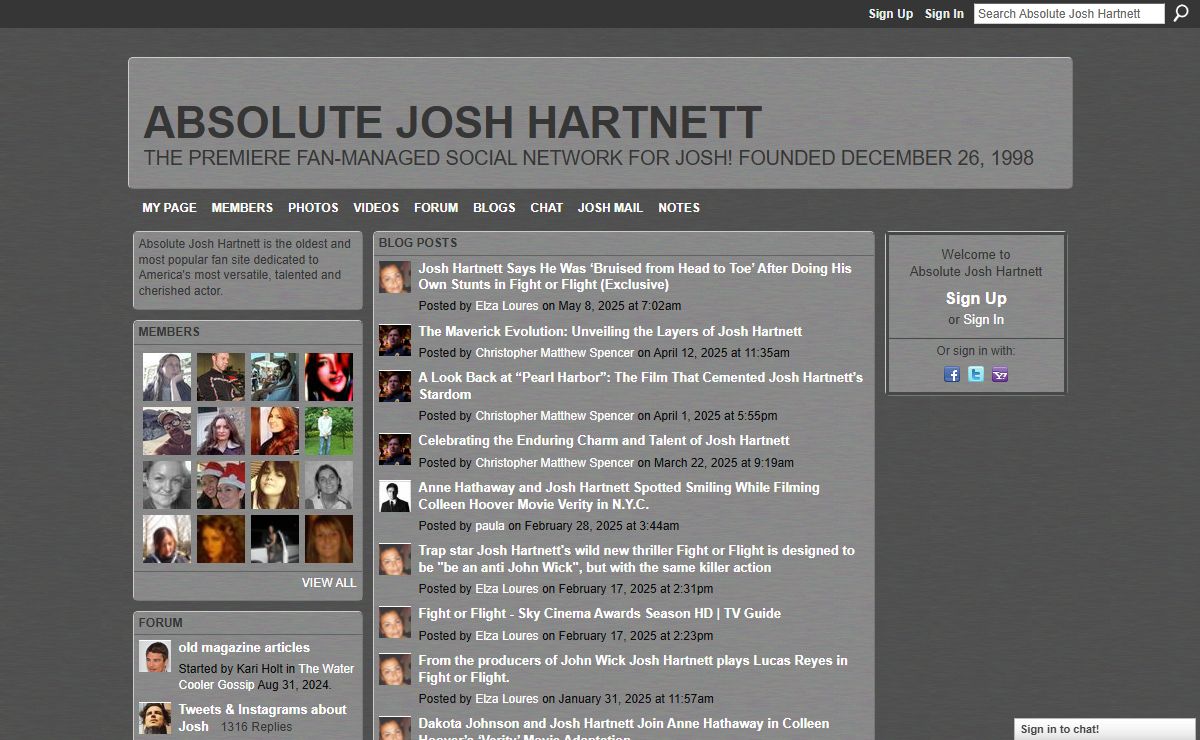Image resolution: width=1200 pixels, height=740 pixels.
Task: Open the MY PAGE tab
Action: click(x=169, y=208)
